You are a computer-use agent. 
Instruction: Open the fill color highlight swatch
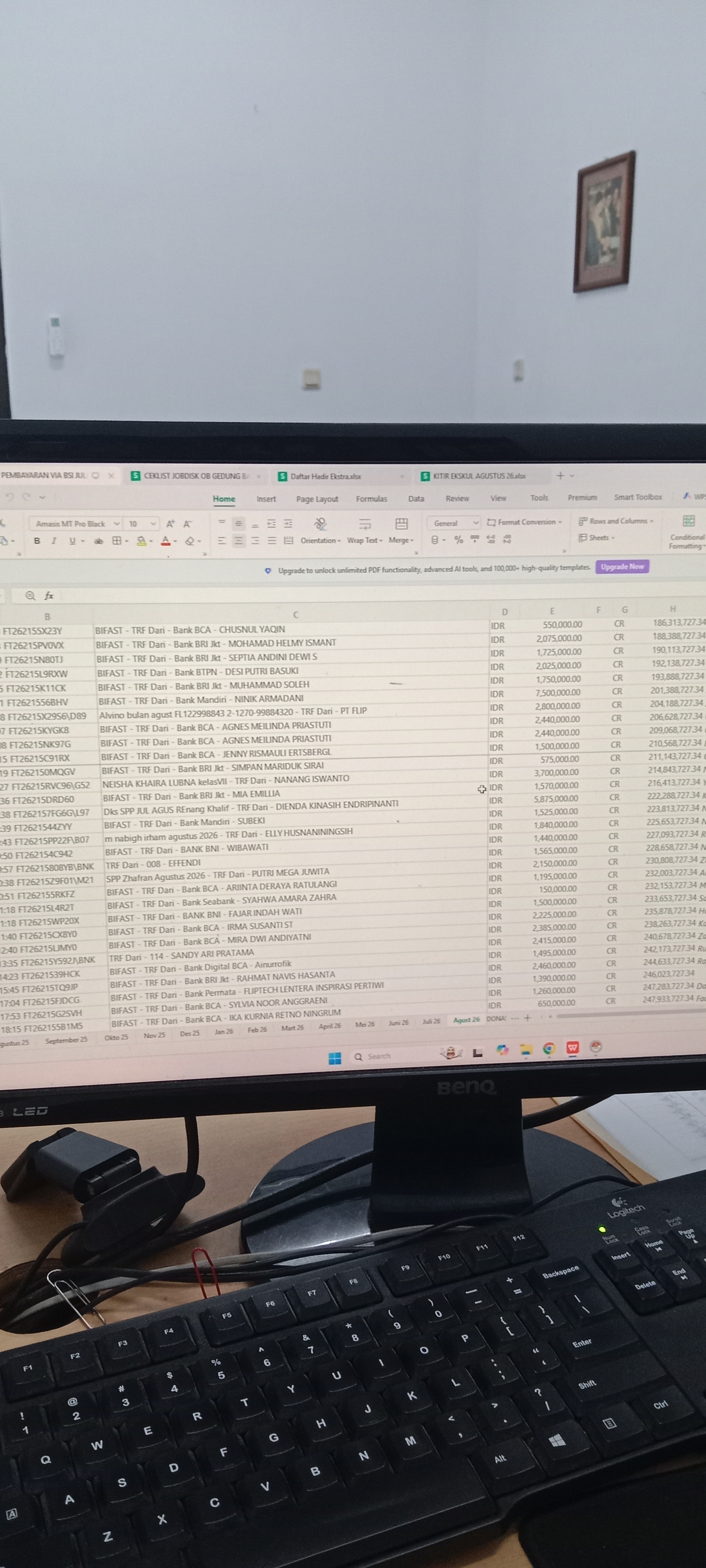point(141,541)
